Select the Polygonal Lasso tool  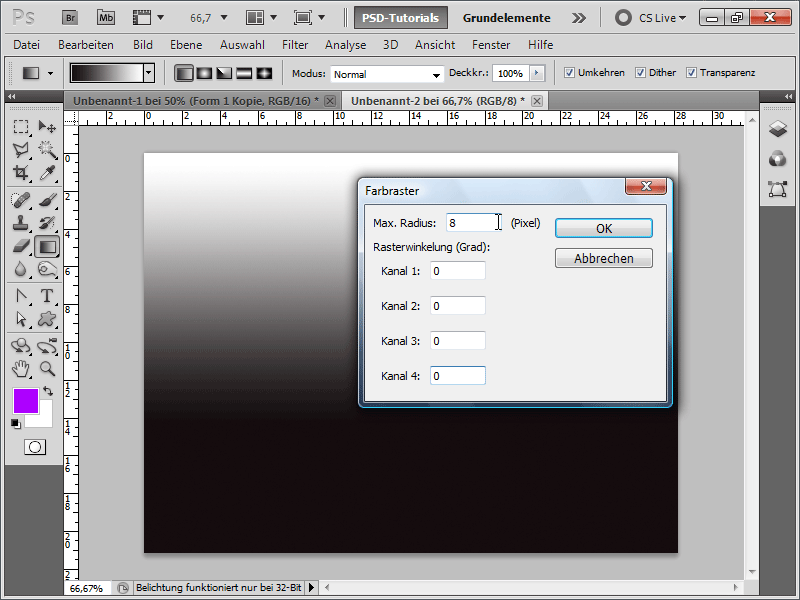21,149
